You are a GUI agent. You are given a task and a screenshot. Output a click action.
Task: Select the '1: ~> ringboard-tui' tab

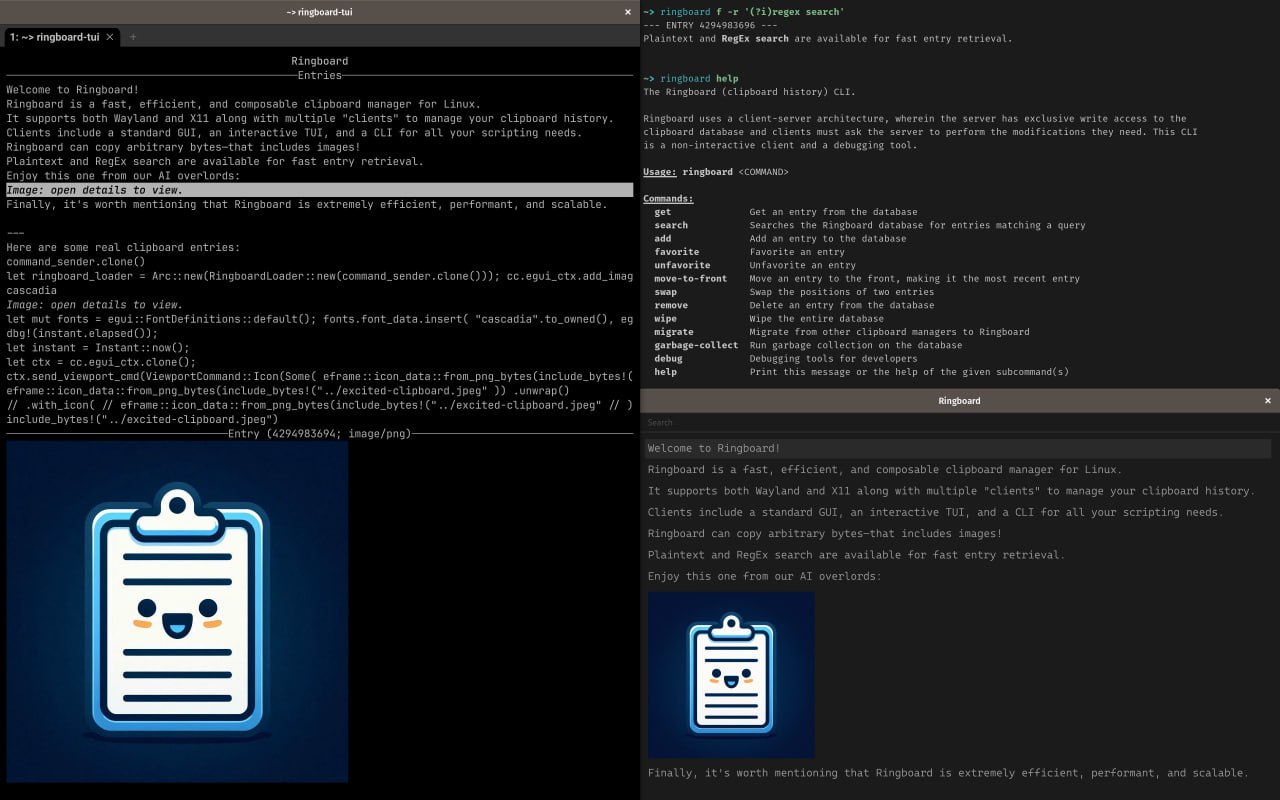(x=55, y=37)
